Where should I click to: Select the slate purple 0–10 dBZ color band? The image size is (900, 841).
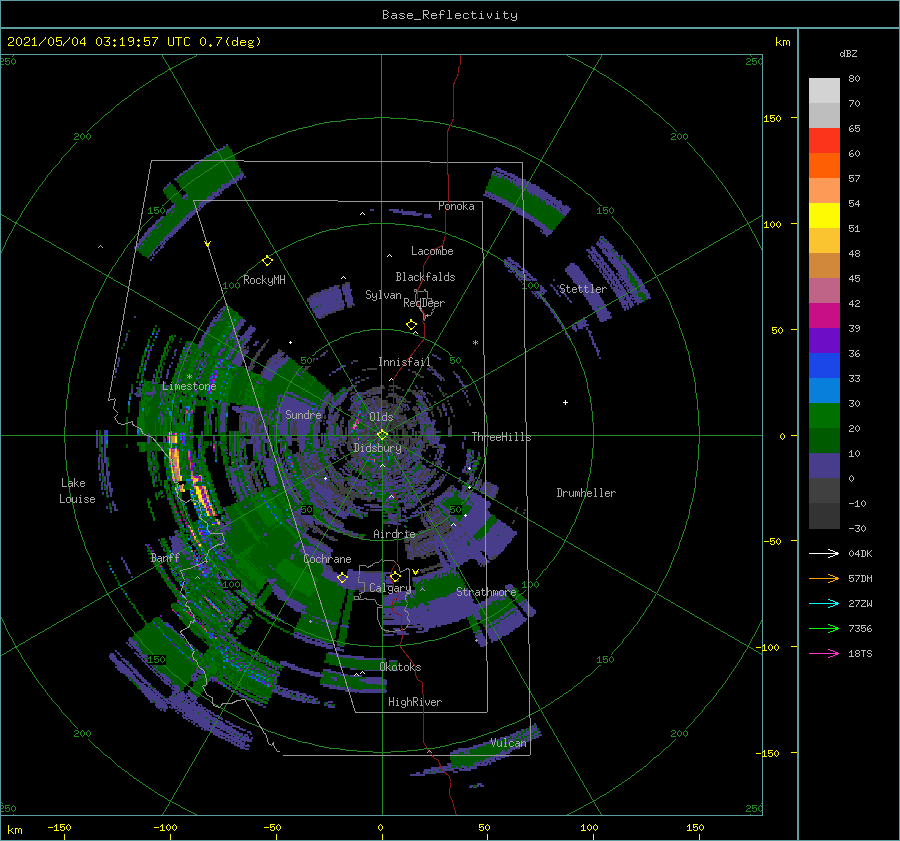tap(824, 466)
